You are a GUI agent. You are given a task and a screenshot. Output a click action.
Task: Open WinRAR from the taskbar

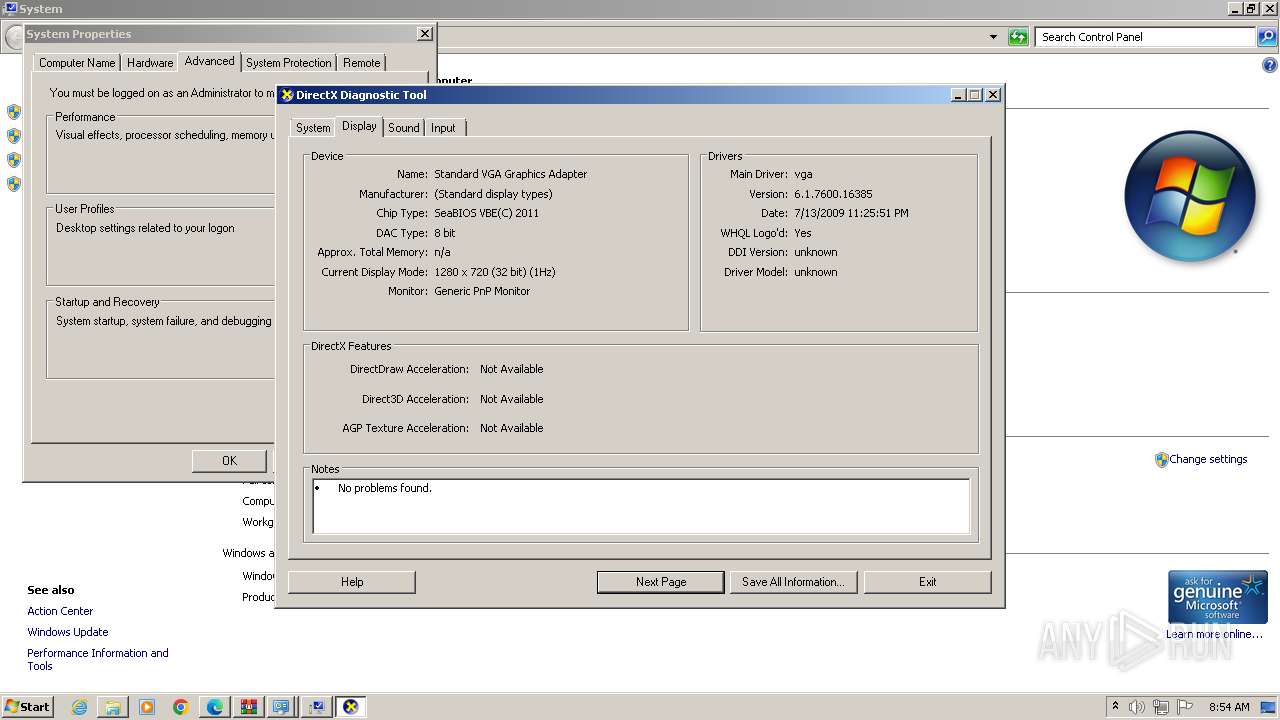click(248, 707)
